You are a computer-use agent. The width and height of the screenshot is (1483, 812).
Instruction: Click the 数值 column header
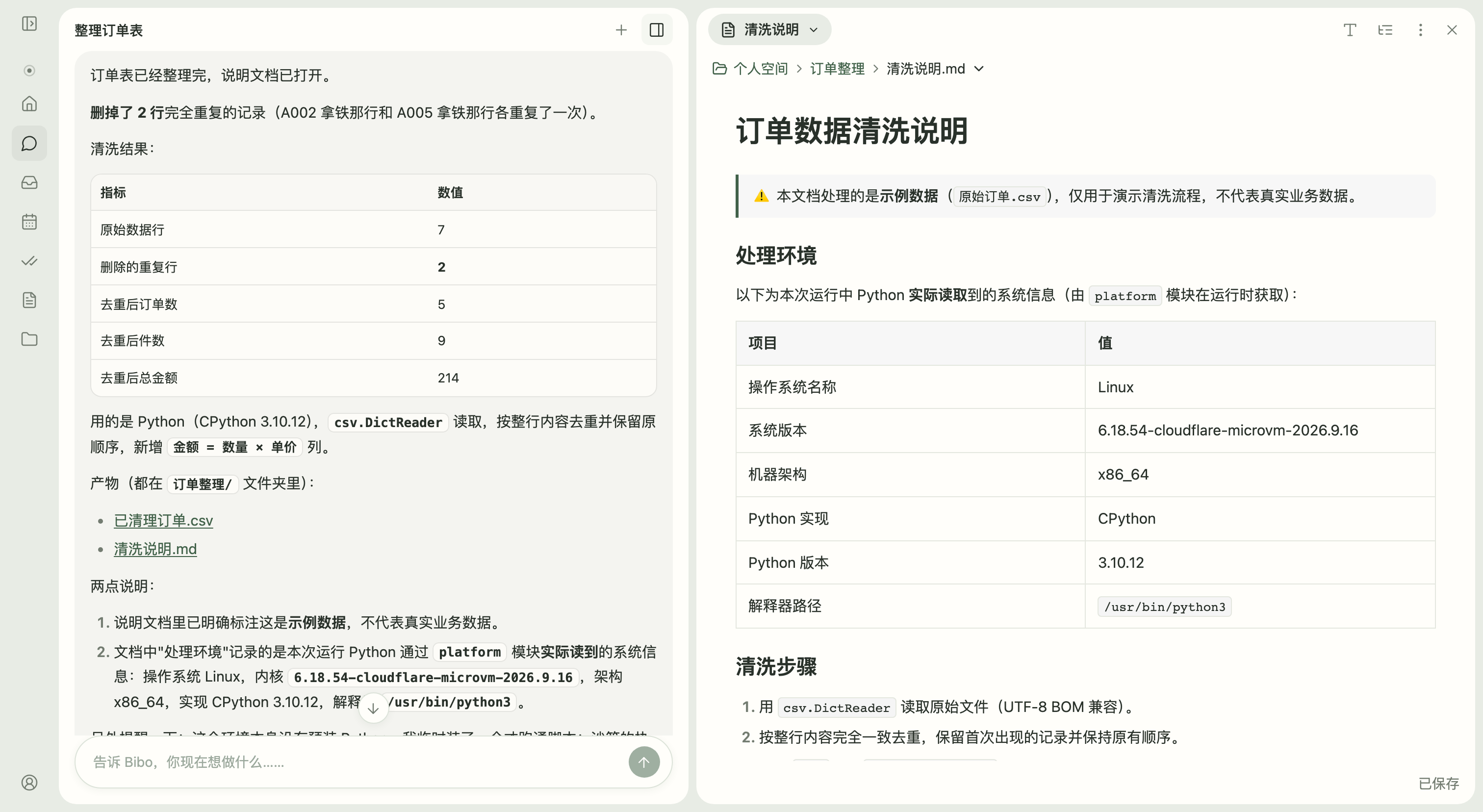(450, 192)
